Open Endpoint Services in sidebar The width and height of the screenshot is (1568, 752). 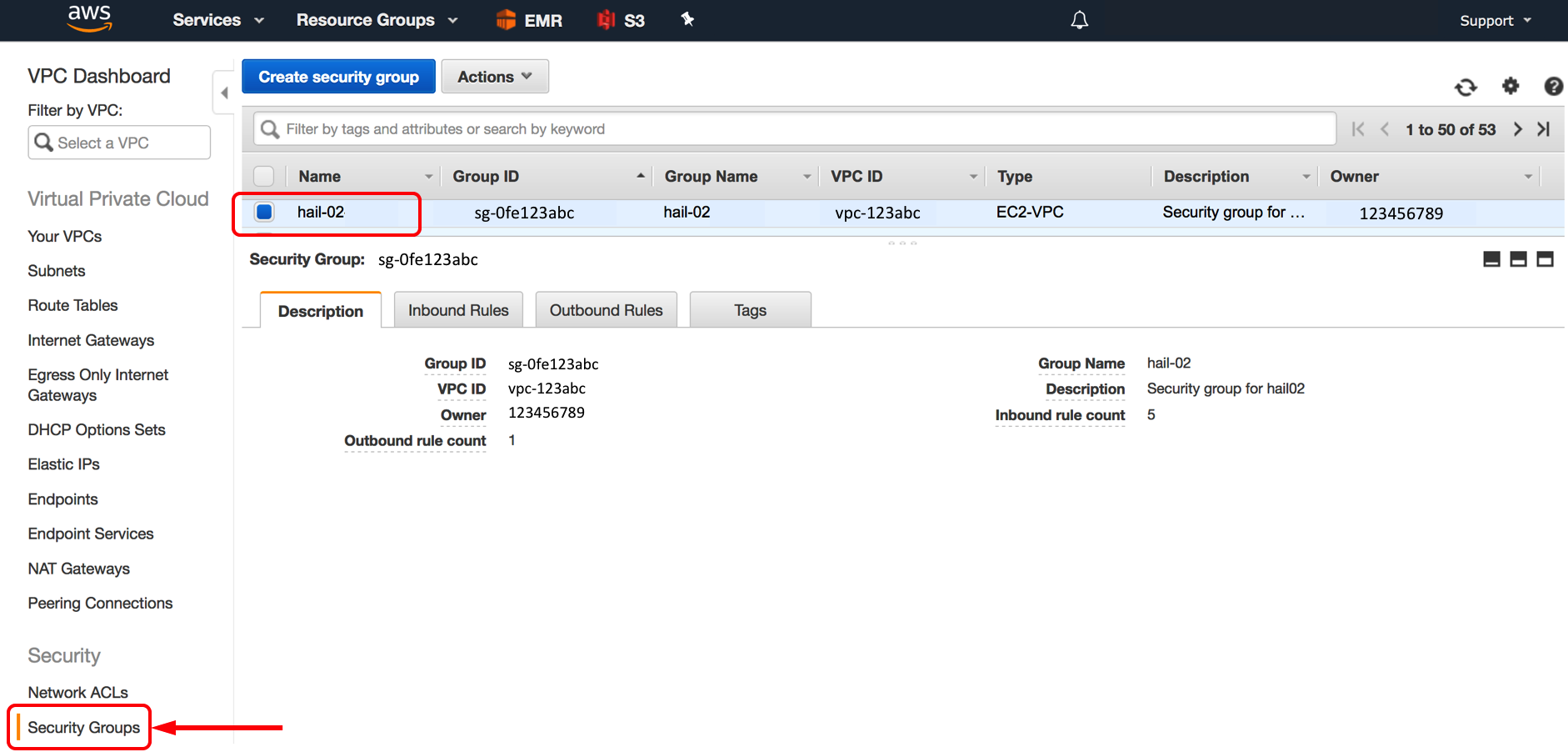point(91,534)
